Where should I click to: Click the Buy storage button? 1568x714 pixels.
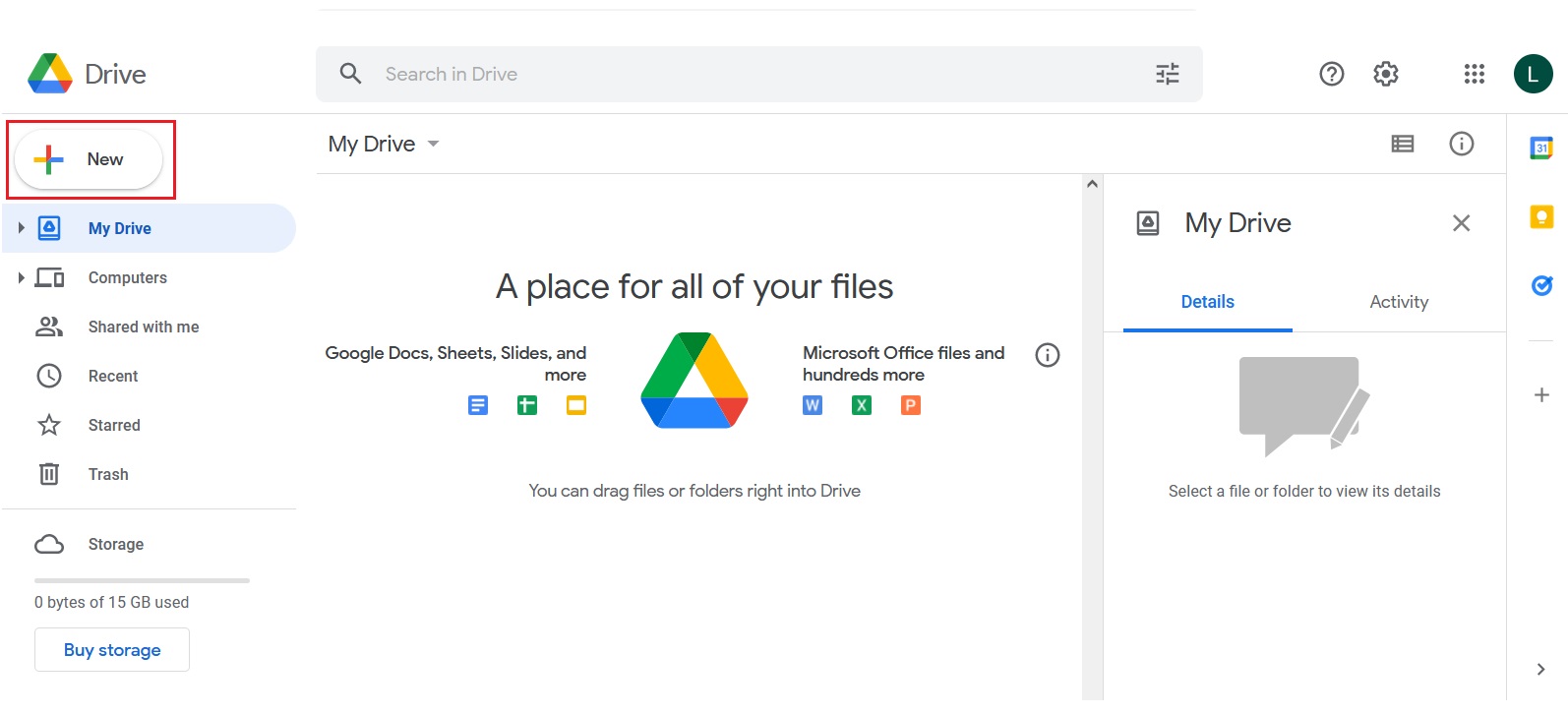pyautogui.click(x=112, y=650)
